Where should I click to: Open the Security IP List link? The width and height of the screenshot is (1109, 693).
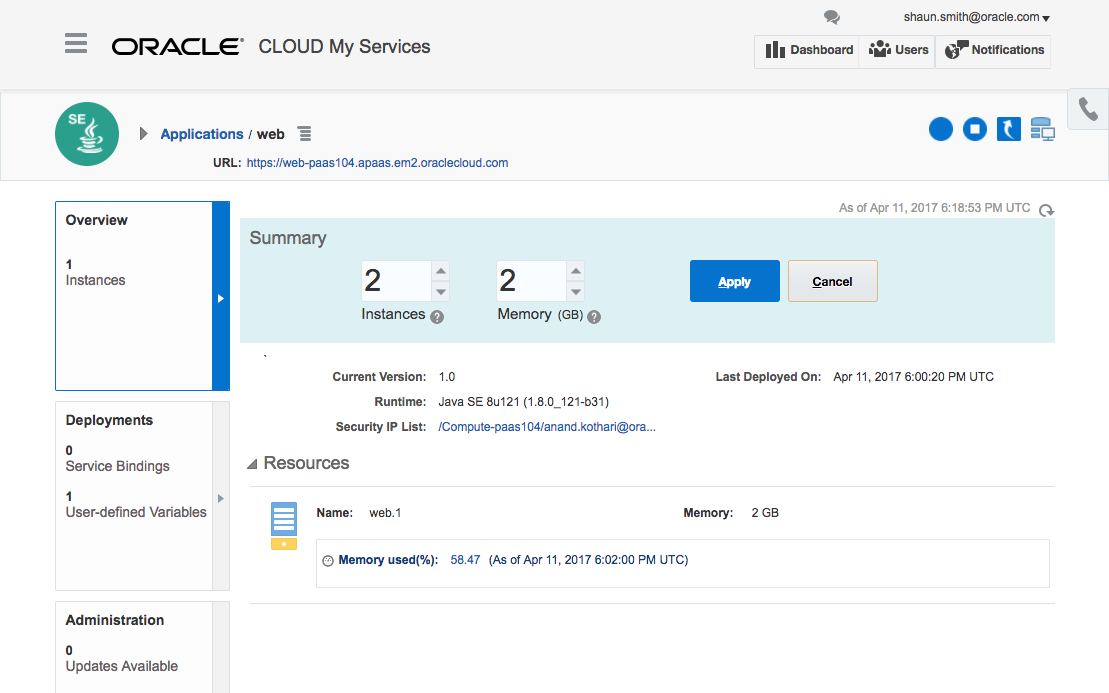click(547, 427)
